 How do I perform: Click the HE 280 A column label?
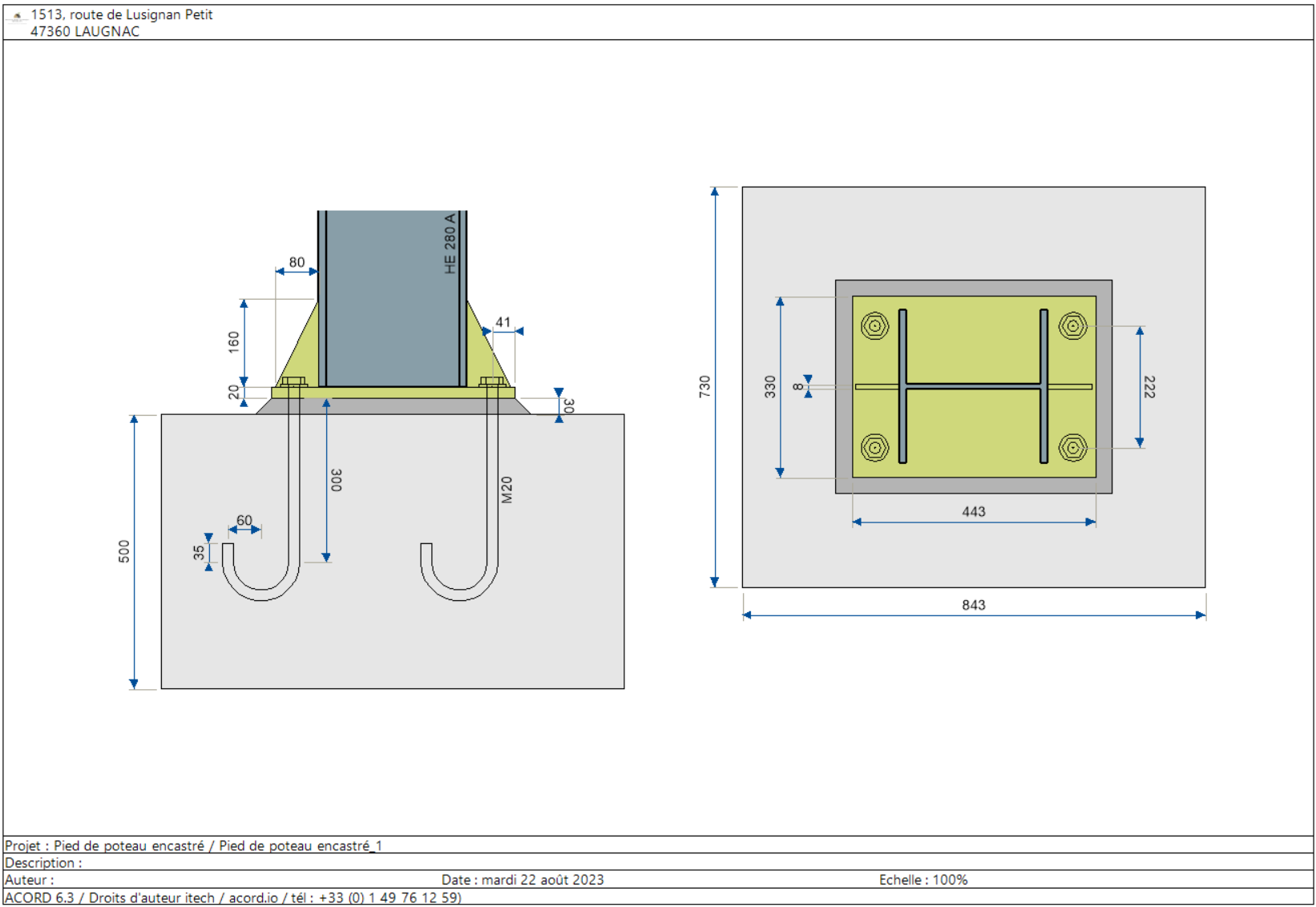point(450,244)
